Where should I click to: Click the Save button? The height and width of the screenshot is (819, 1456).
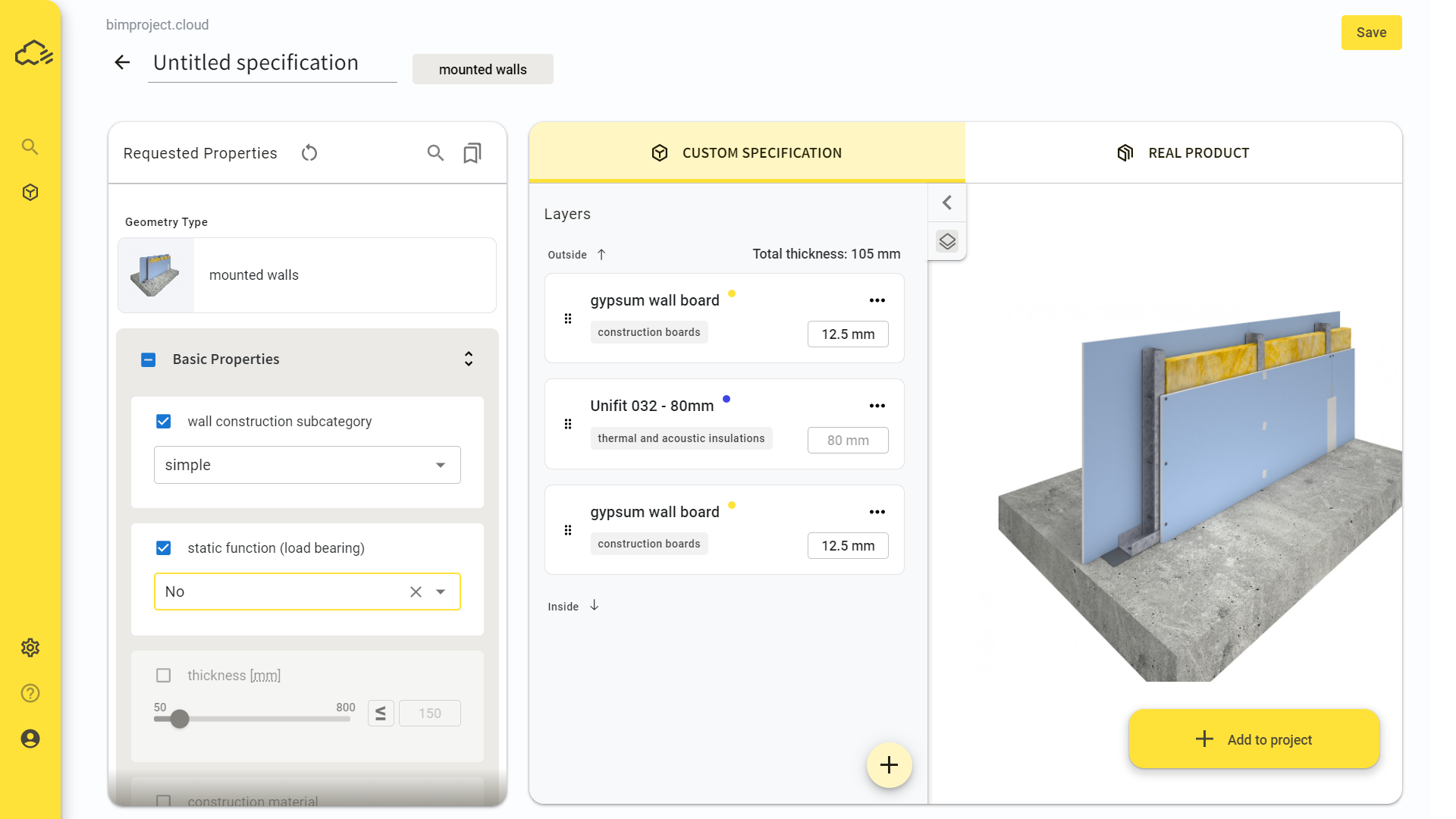(x=1371, y=33)
